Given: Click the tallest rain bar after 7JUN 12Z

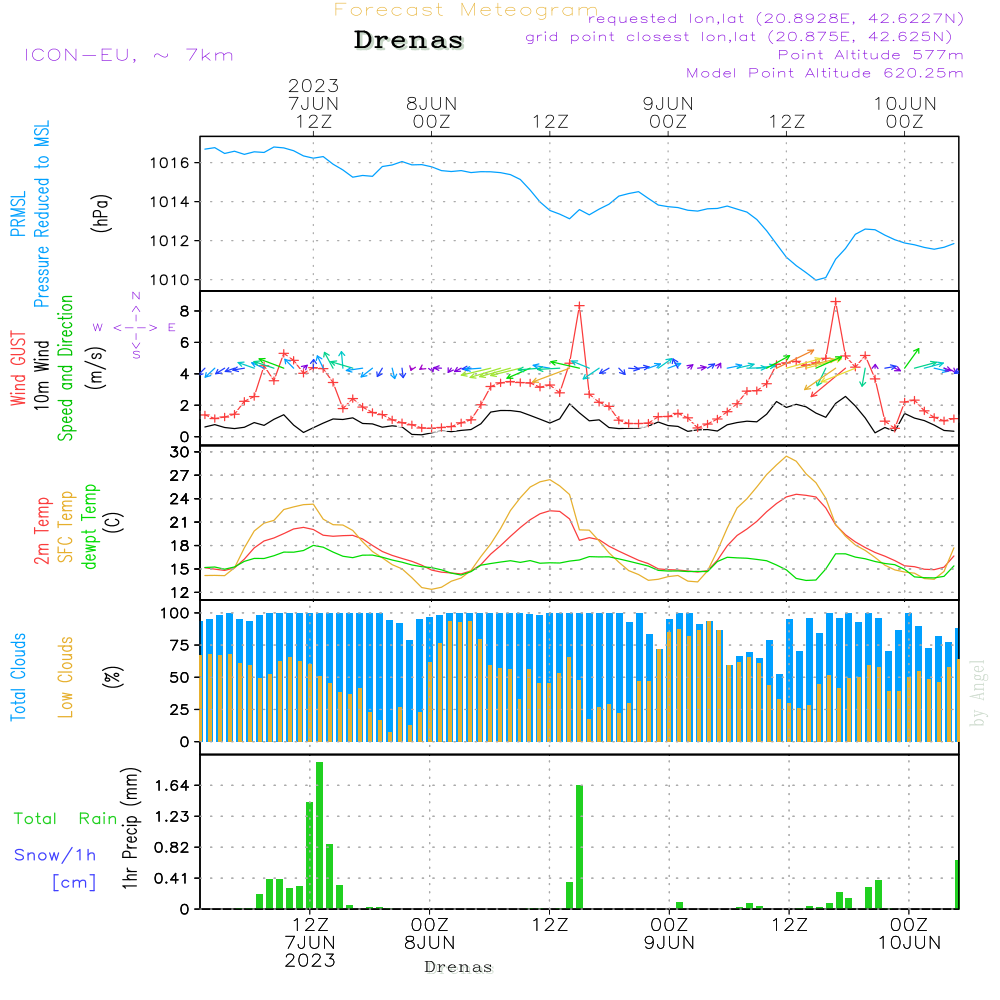Looking at the screenshot, I should point(320,835).
